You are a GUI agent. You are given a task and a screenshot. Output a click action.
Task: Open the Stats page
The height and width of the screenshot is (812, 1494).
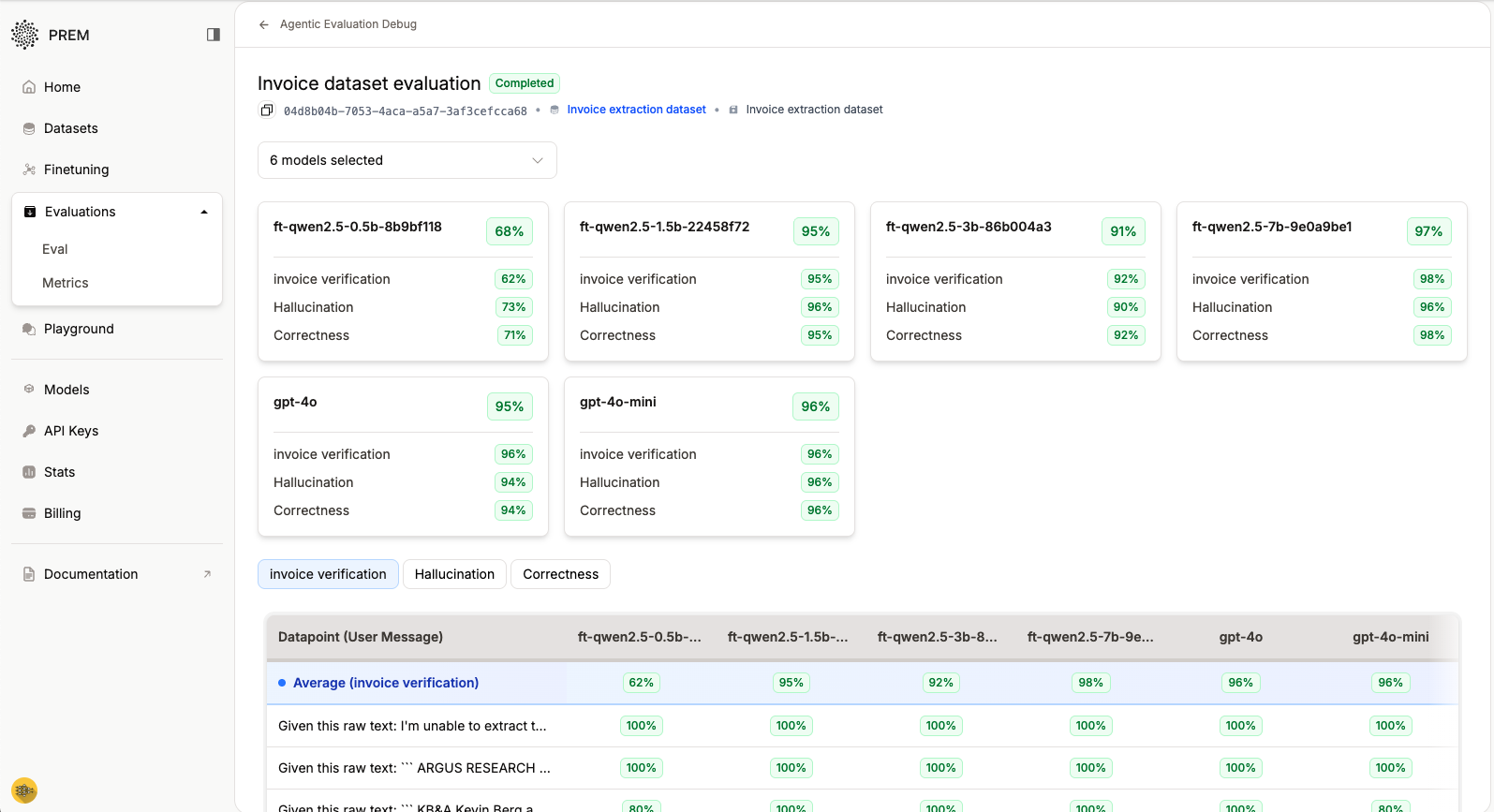pos(59,472)
